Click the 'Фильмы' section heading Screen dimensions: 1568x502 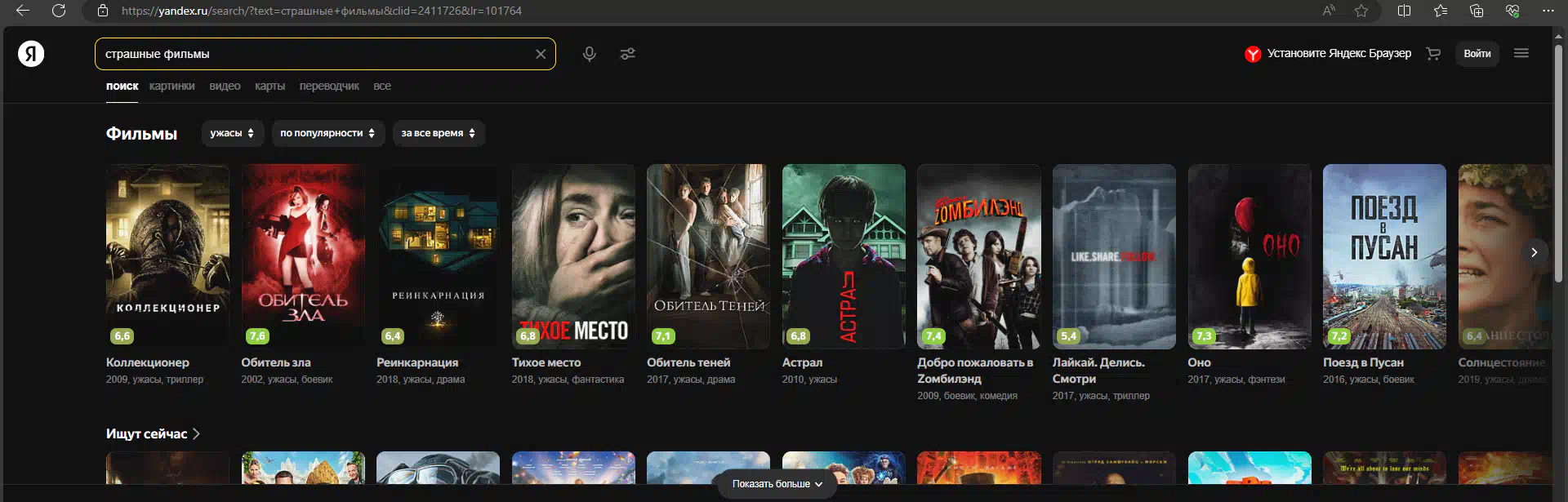[x=141, y=134]
